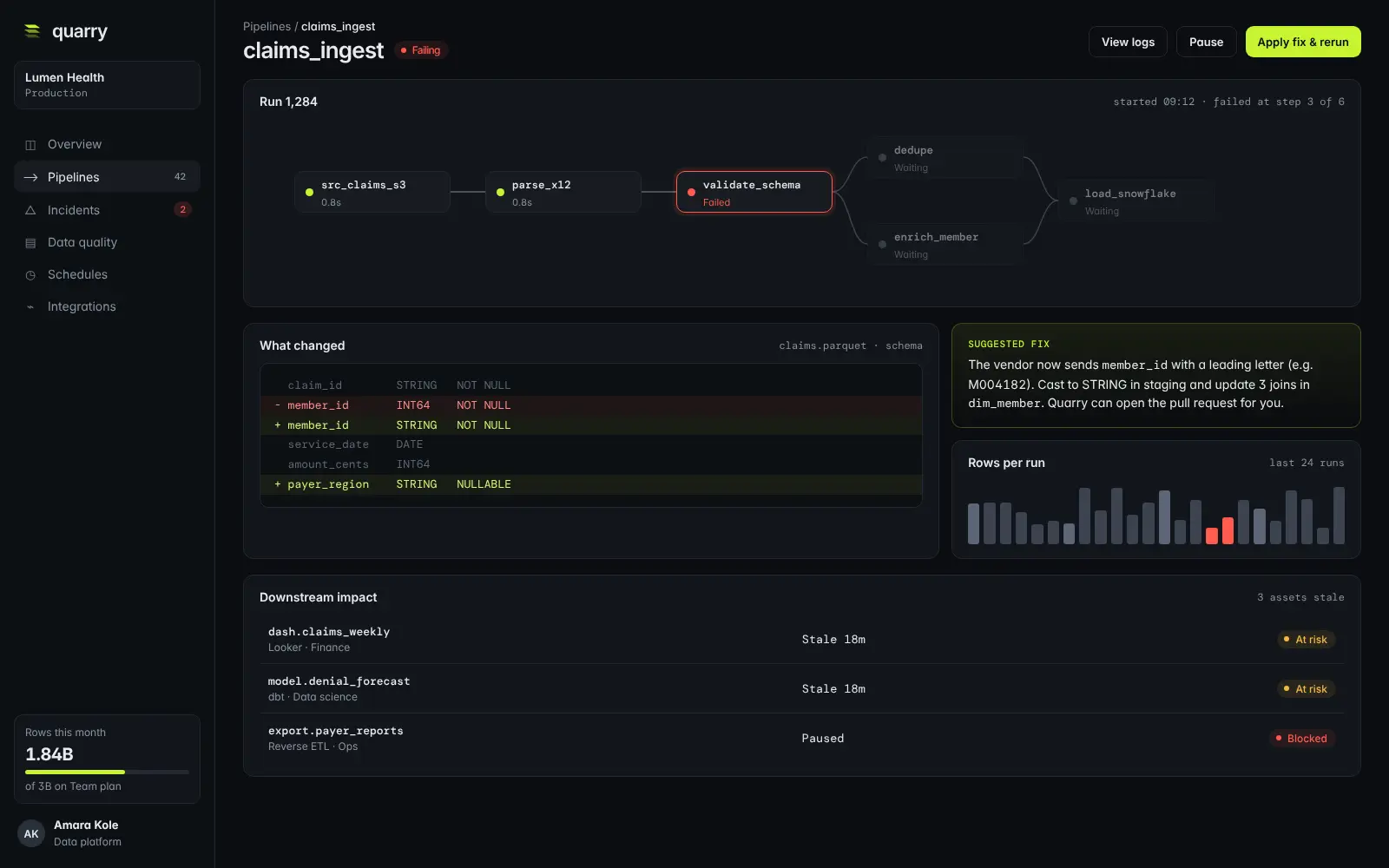Click 'claims.parquet · schema' label
Image resolution: width=1389 pixels, height=868 pixels.
click(x=851, y=345)
